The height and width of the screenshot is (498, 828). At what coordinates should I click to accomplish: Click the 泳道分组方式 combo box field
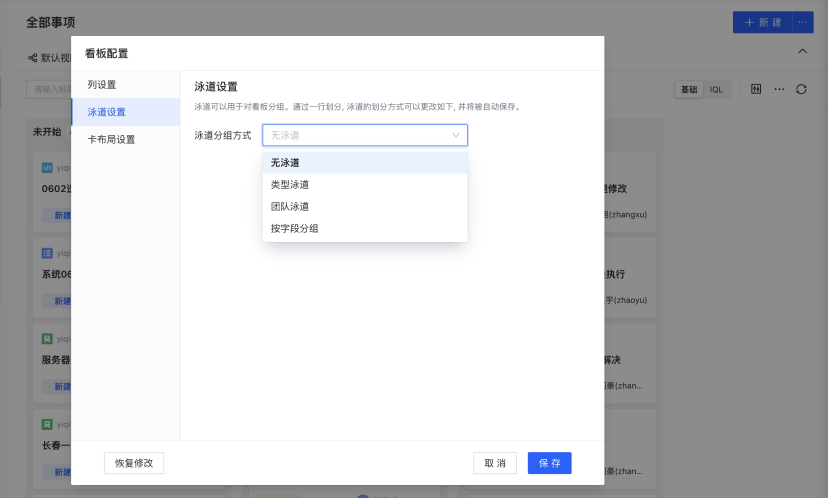pyautogui.click(x=355, y=135)
